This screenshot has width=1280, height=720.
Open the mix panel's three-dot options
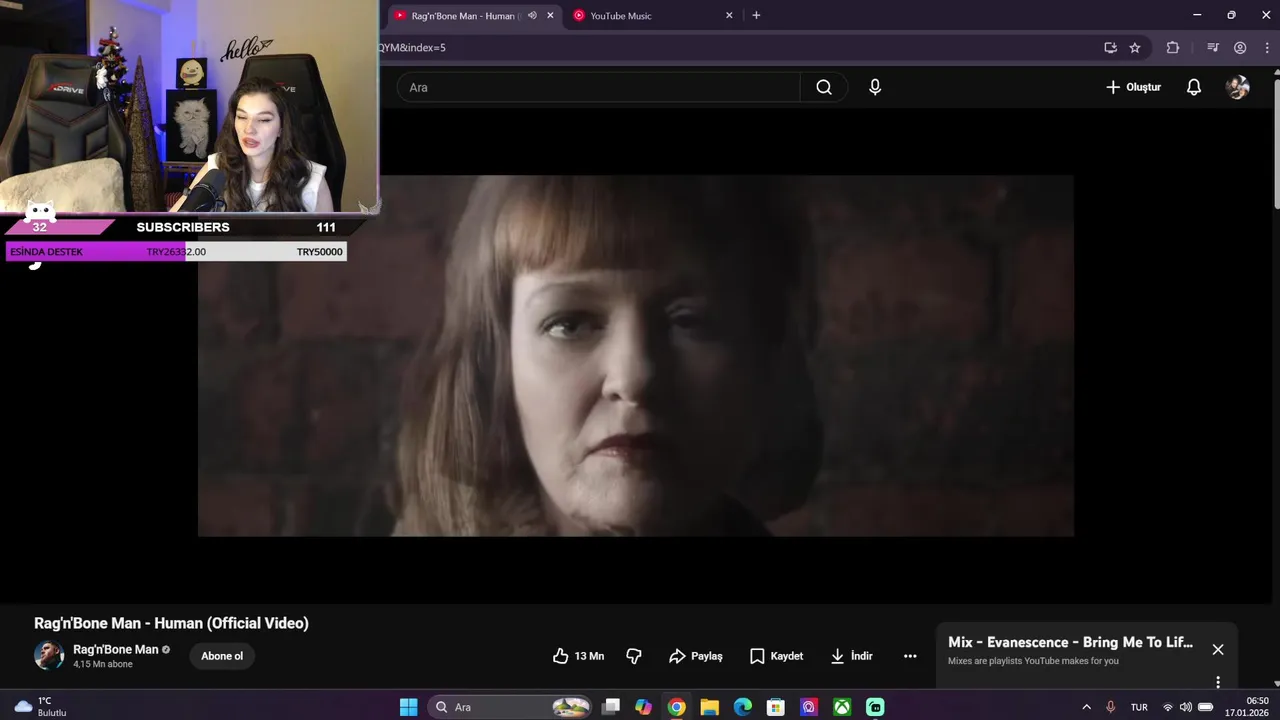coord(1218,682)
